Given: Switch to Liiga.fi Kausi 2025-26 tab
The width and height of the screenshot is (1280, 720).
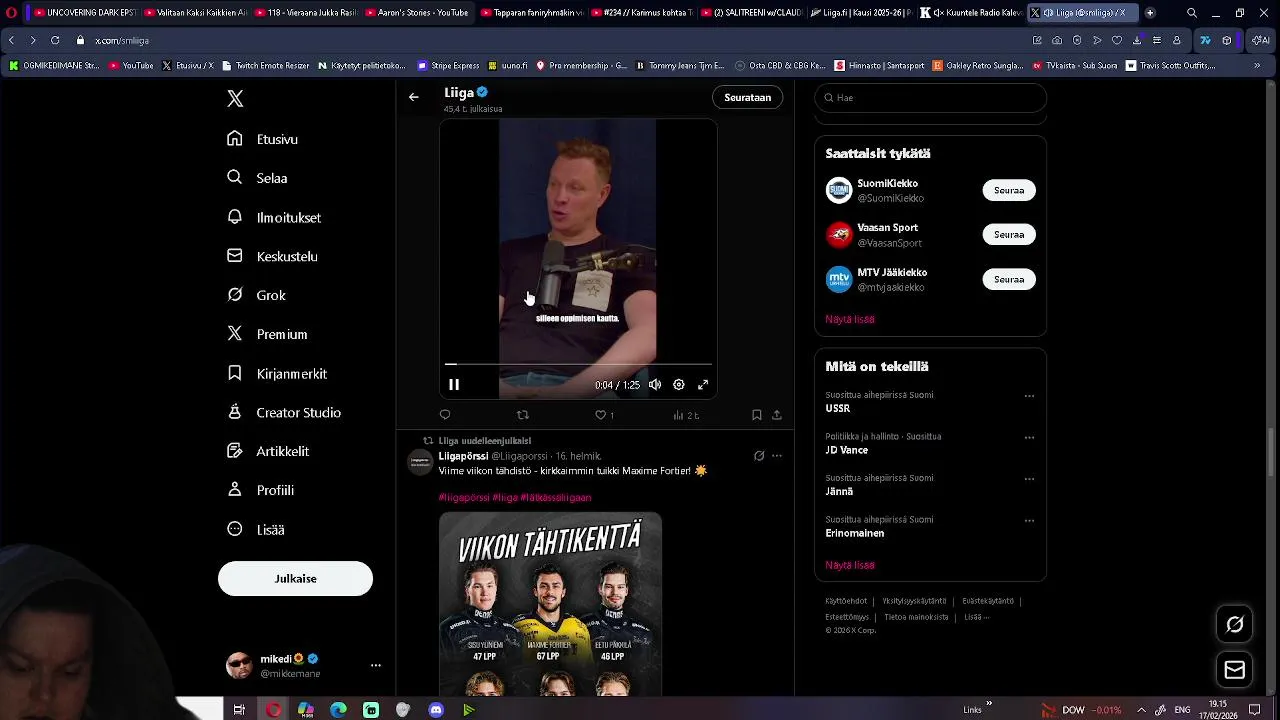Looking at the screenshot, I should coord(859,13).
